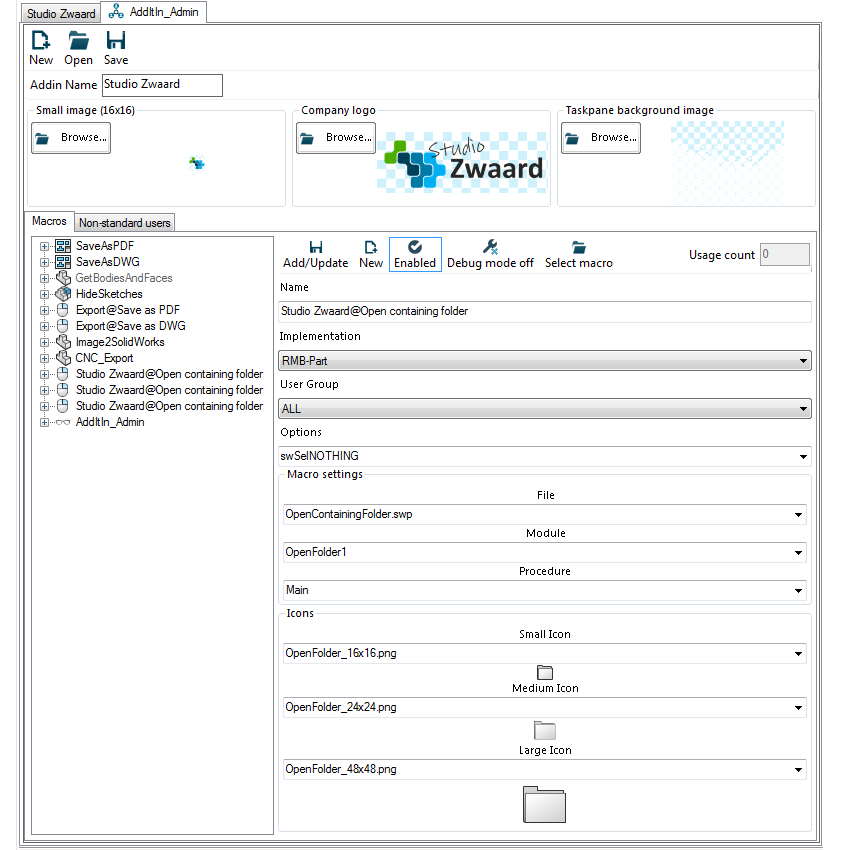
Task: Click the Image2SolidWorks row icon
Action: click(63, 342)
